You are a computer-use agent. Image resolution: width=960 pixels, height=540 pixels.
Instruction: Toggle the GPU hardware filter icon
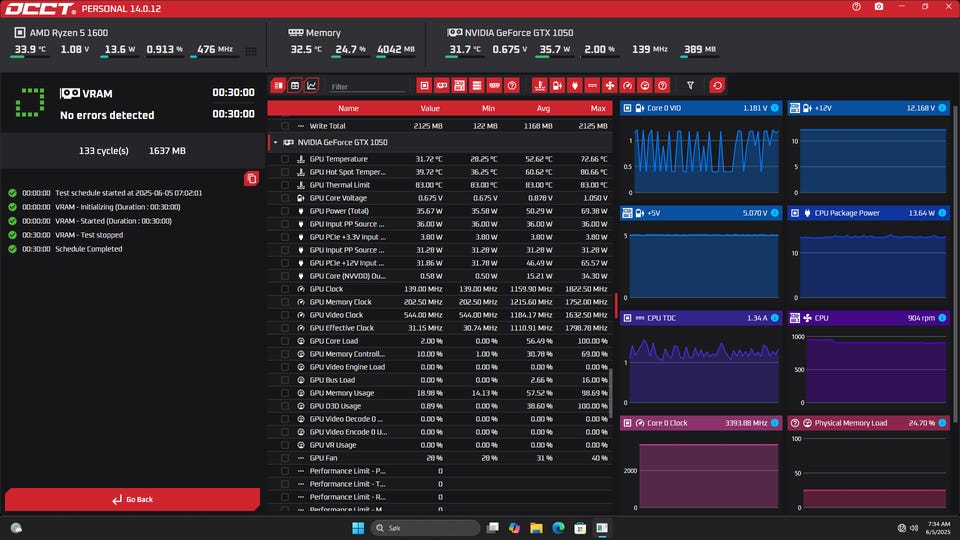tap(441, 86)
